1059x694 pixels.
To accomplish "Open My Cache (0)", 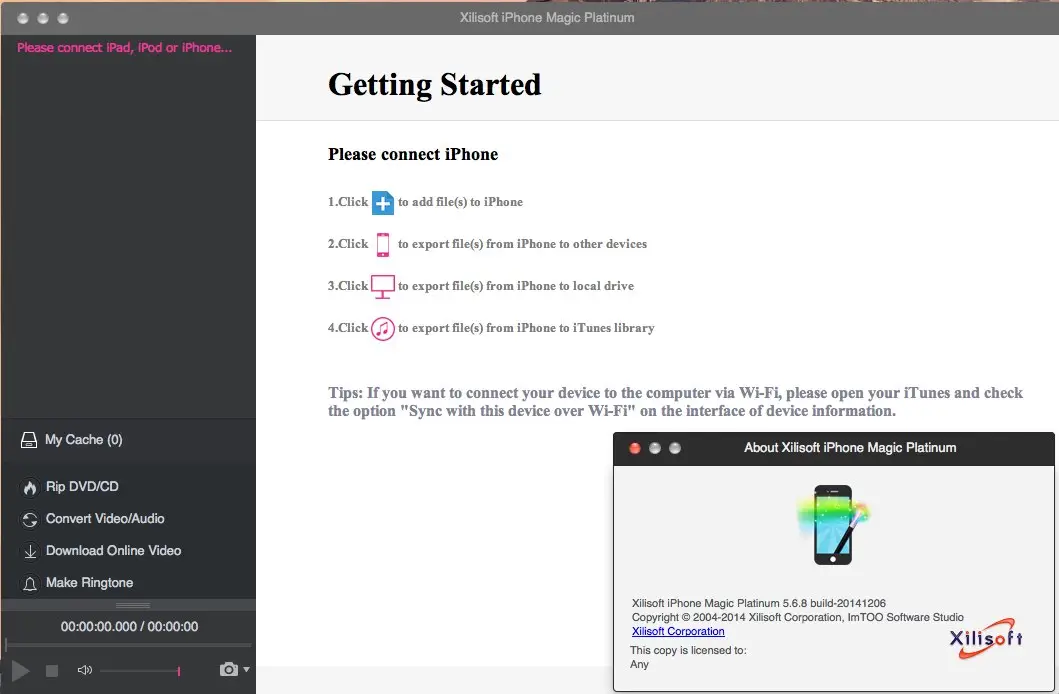I will pyautogui.click(x=84, y=439).
